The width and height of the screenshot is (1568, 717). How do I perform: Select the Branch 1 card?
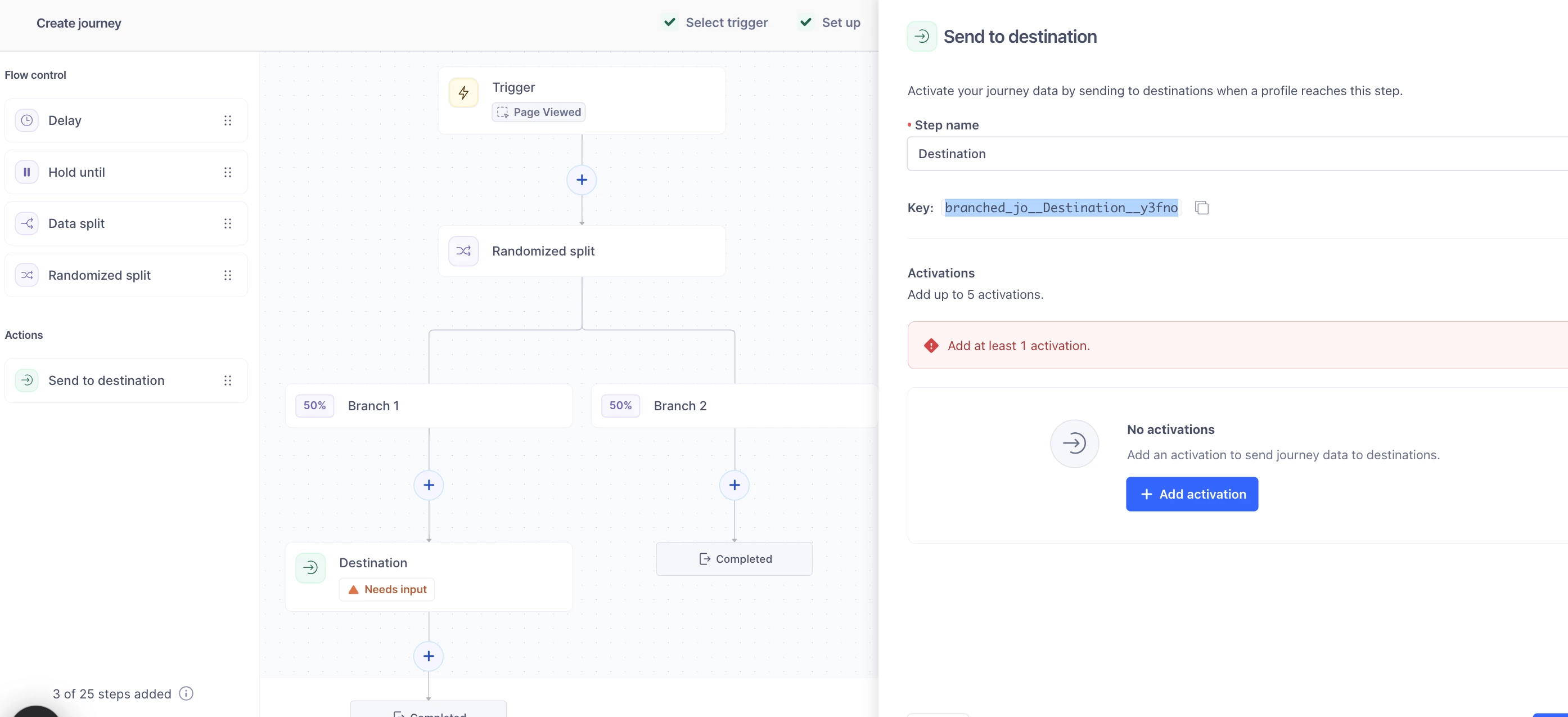click(x=429, y=406)
